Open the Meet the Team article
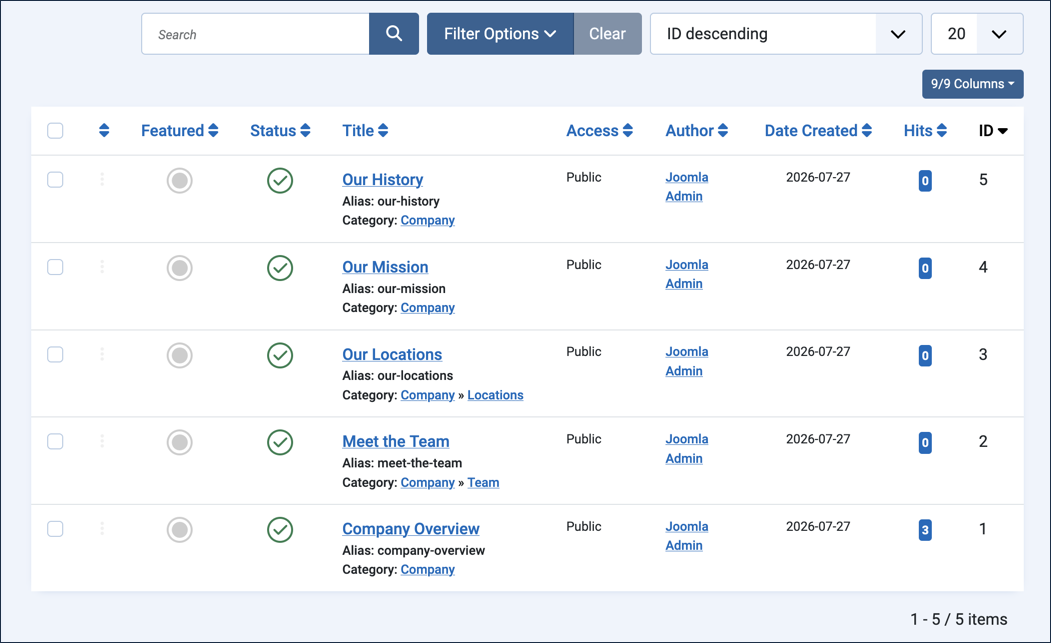This screenshot has width=1051, height=643. (x=395, y=441)
